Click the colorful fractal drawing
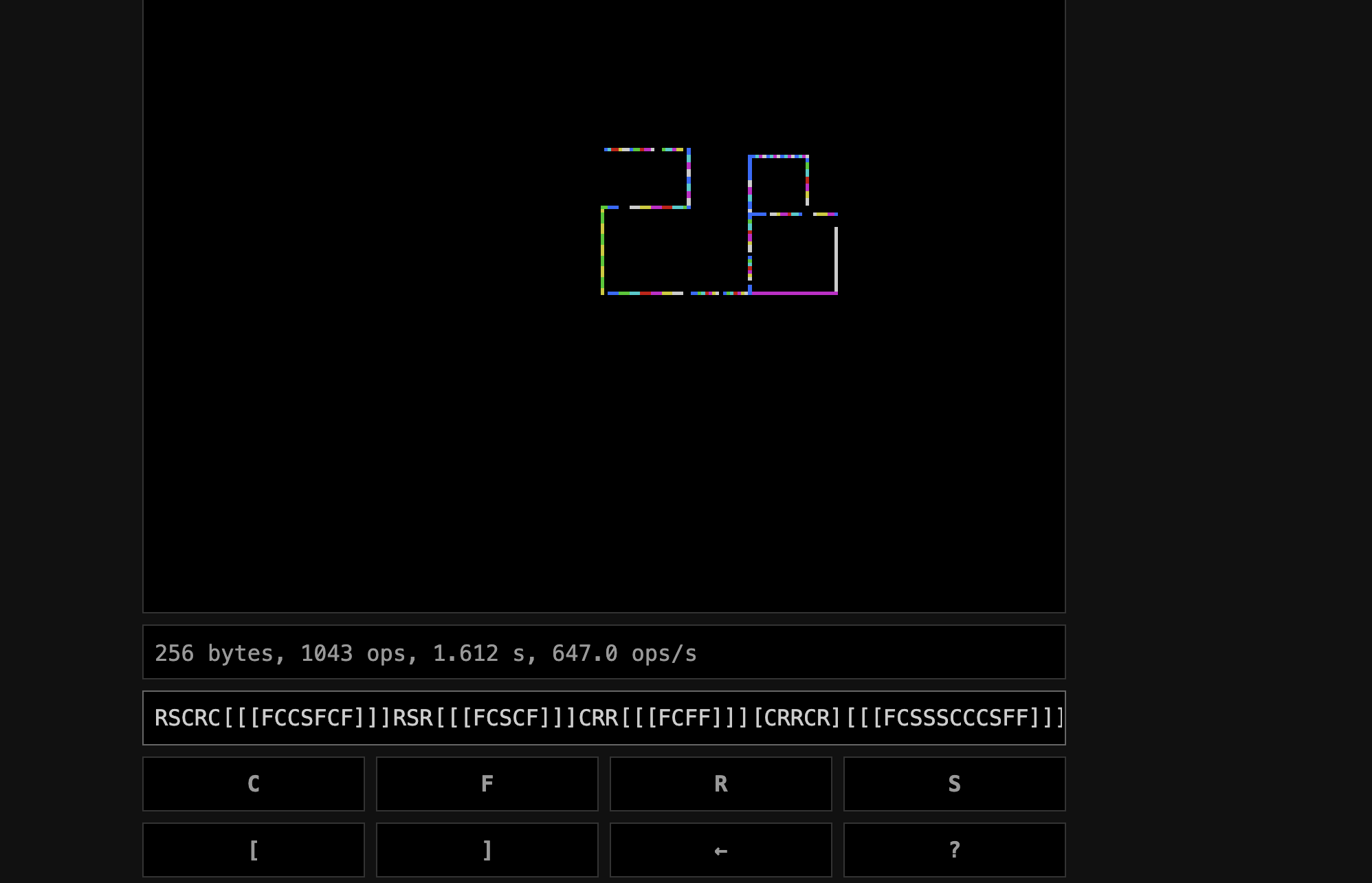Image resolution: width=1372 pixels, height=883 pixels. [718, 220]
